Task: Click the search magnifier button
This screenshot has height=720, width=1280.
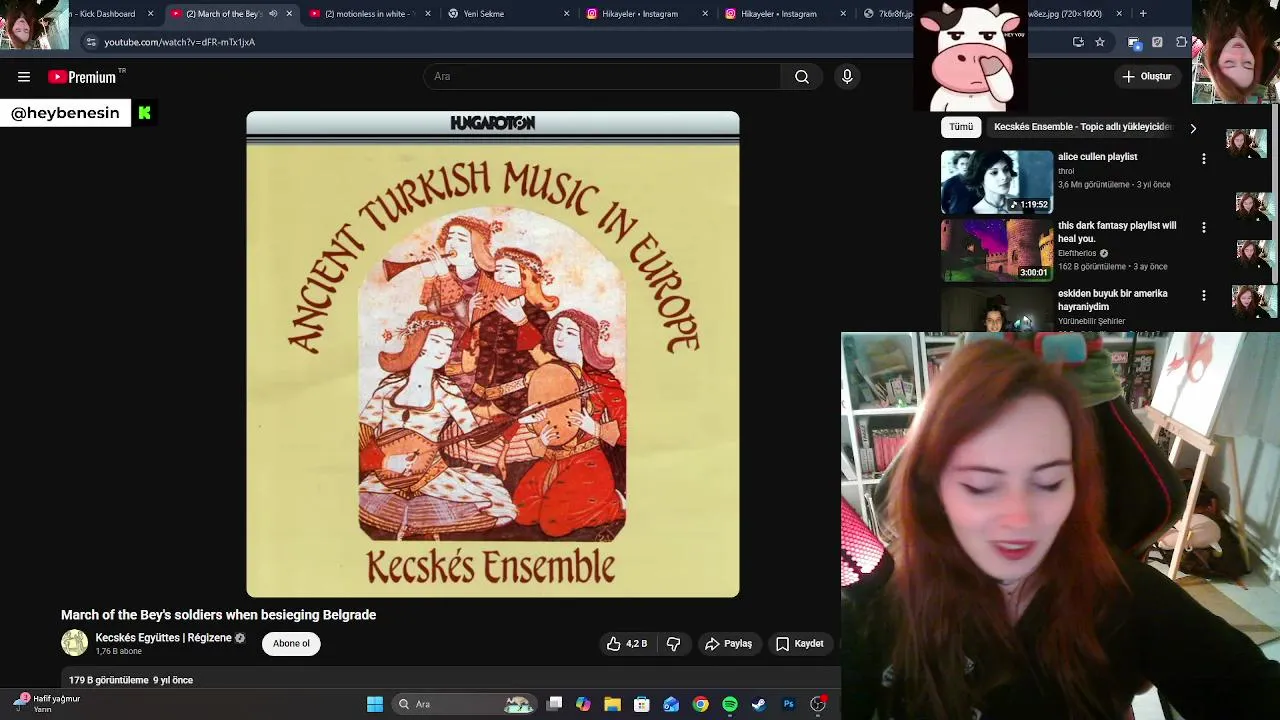Action: click(x=802, y=77)
